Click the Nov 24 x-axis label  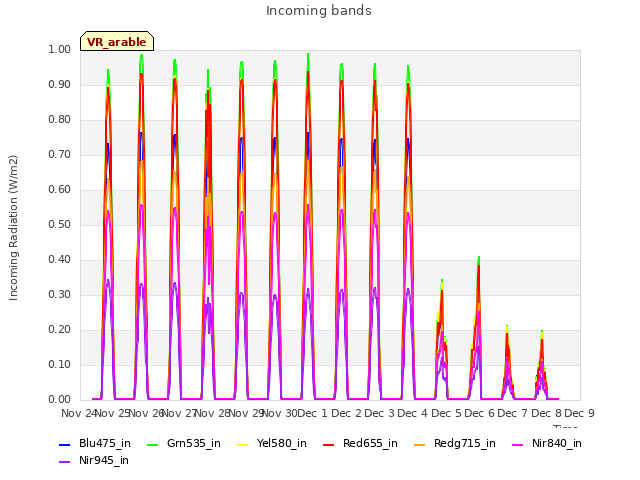click(x=79, y=413)
